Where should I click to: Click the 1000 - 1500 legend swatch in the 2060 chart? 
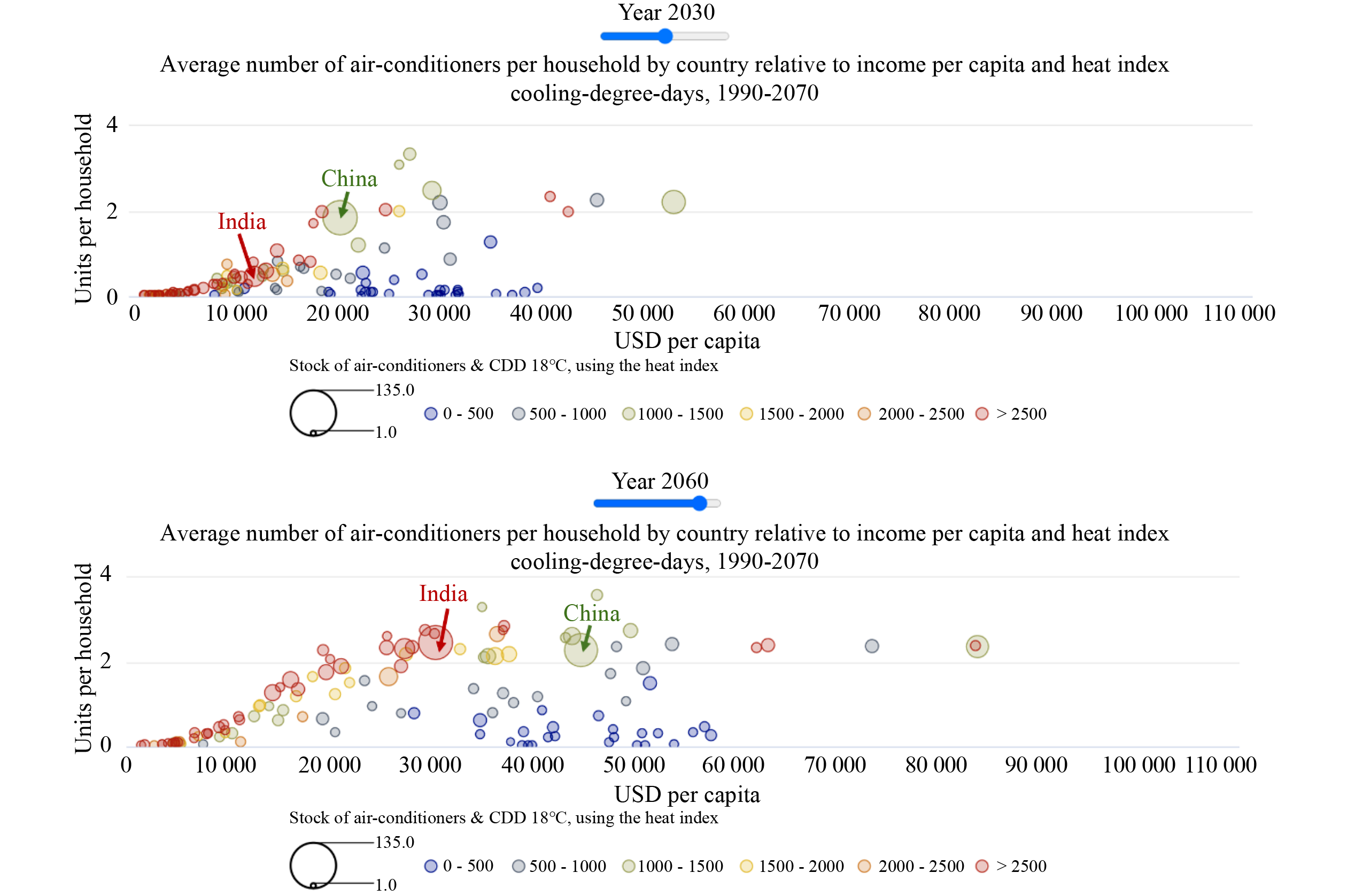coord(629,866)
